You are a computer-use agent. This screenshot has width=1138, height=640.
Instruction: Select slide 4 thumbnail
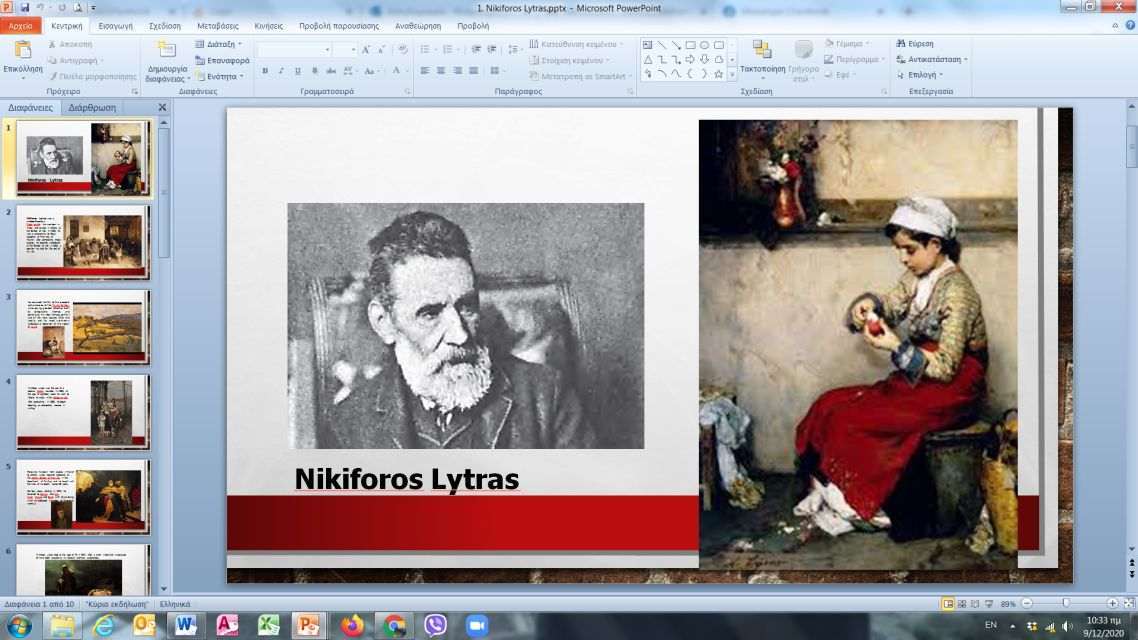[83, 411]
